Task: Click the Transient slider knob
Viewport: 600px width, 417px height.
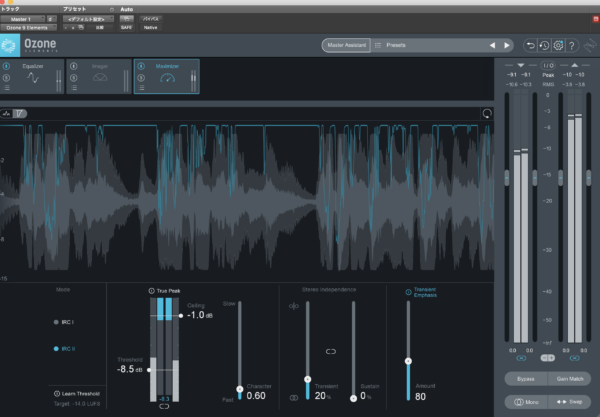Action: pos(308,380)
